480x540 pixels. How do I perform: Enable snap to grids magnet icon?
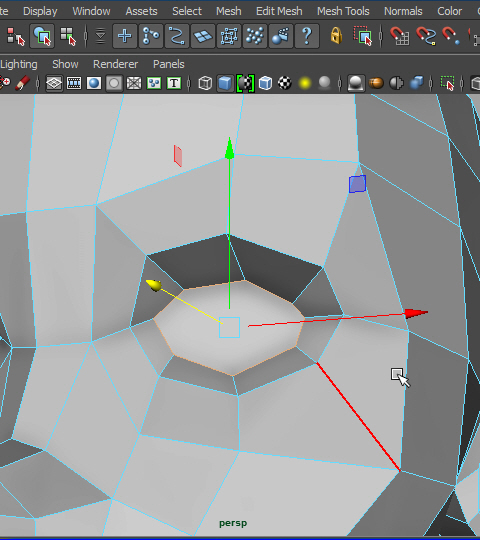(x=400, y=36)
